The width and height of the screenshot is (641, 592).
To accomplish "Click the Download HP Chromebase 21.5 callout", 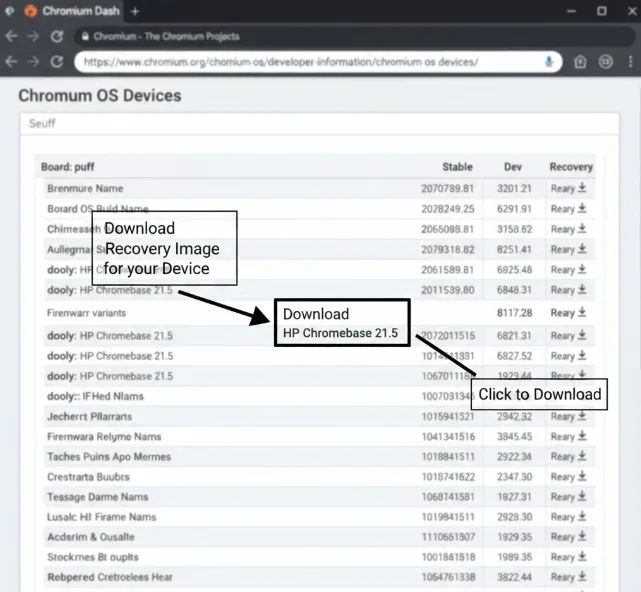I will point(340,323).
